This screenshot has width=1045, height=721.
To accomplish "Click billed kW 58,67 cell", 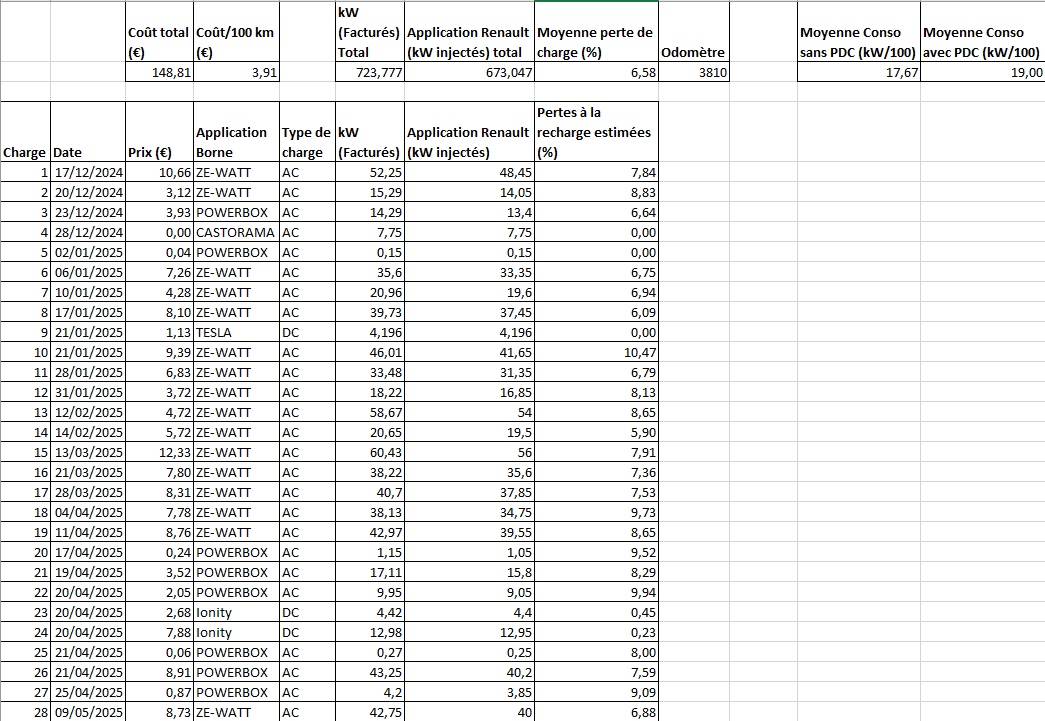I will click(370, 412).
